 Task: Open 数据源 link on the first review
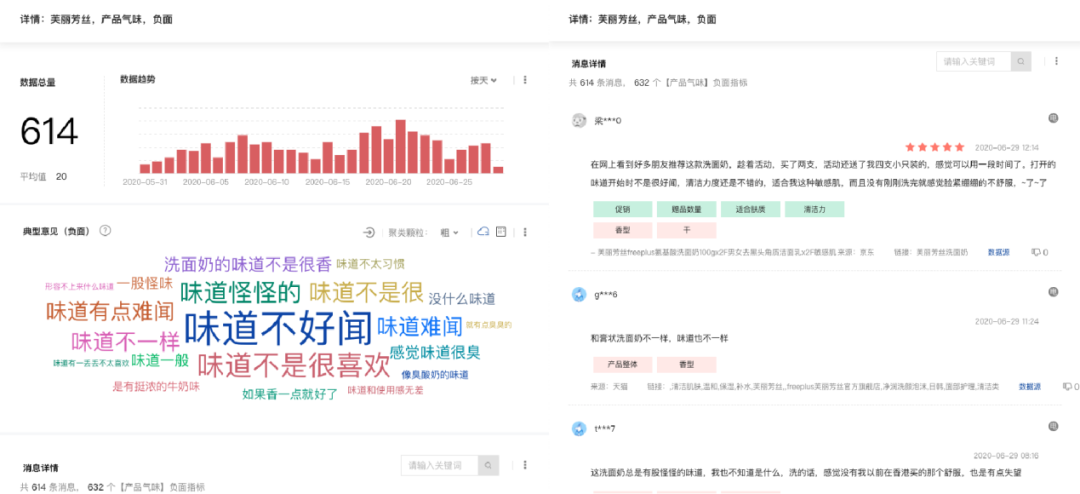(998, 252)
